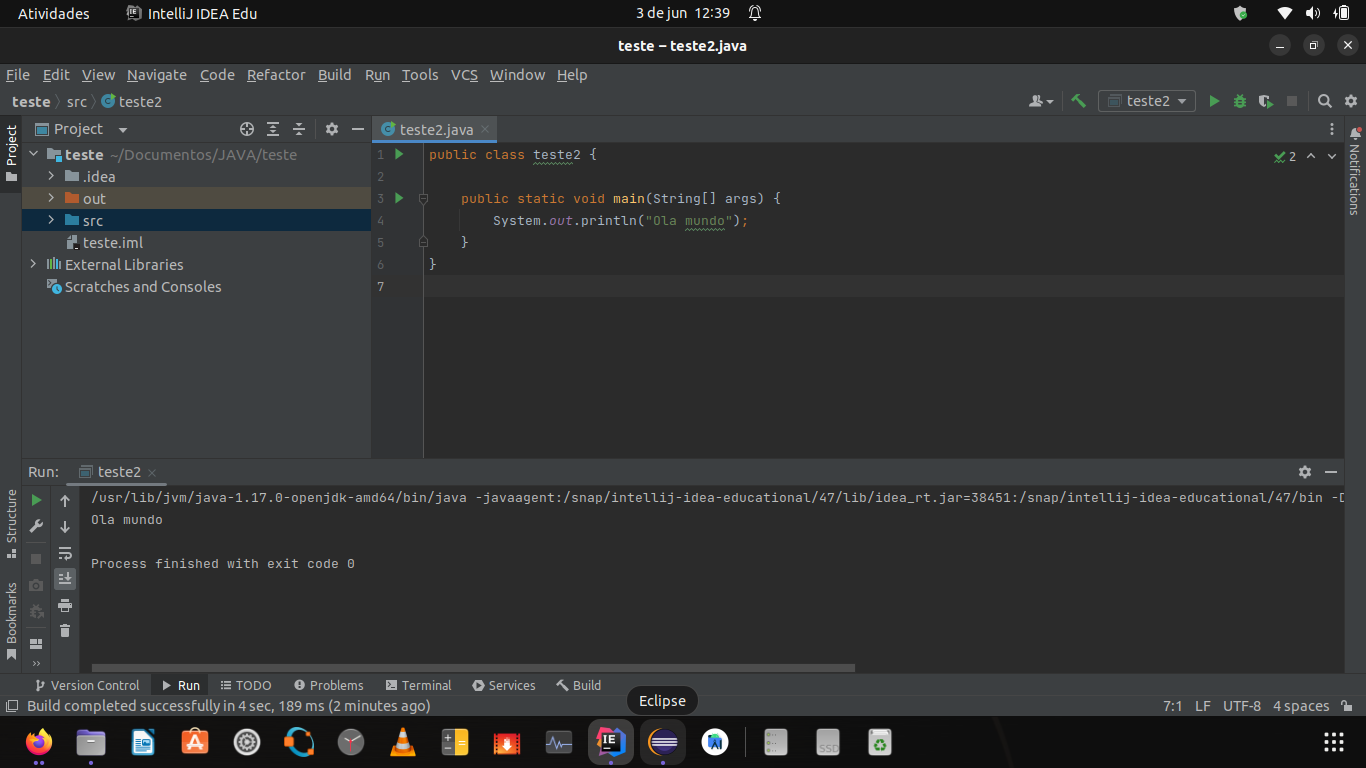Screen dimensions: 1366x768
Task: Switch to teste2.java editor tab
Action: coord(436,130)
